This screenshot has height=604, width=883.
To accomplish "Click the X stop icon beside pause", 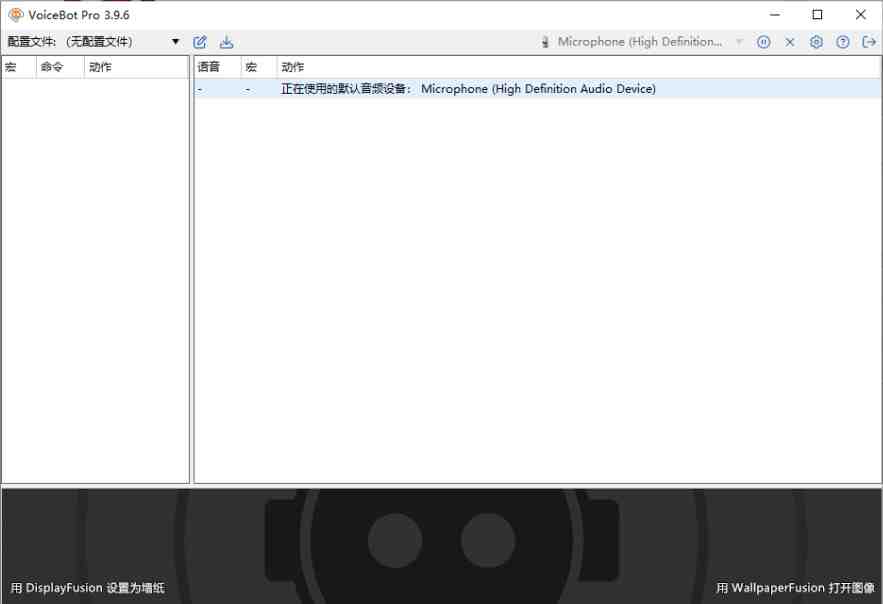I will click(x=790, y=41).
